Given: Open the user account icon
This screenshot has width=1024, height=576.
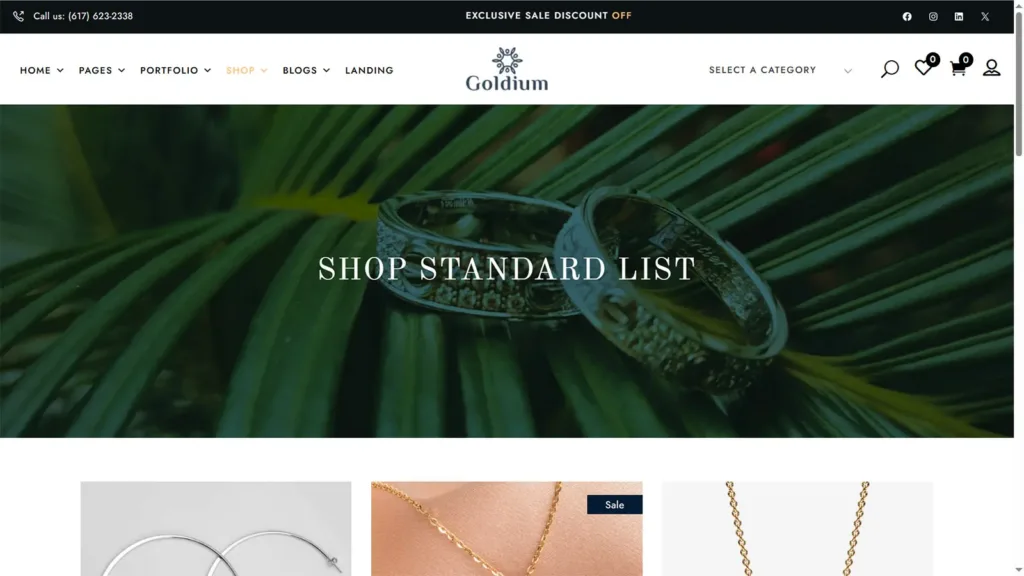Looking at the screenshot, I should 991,67.
